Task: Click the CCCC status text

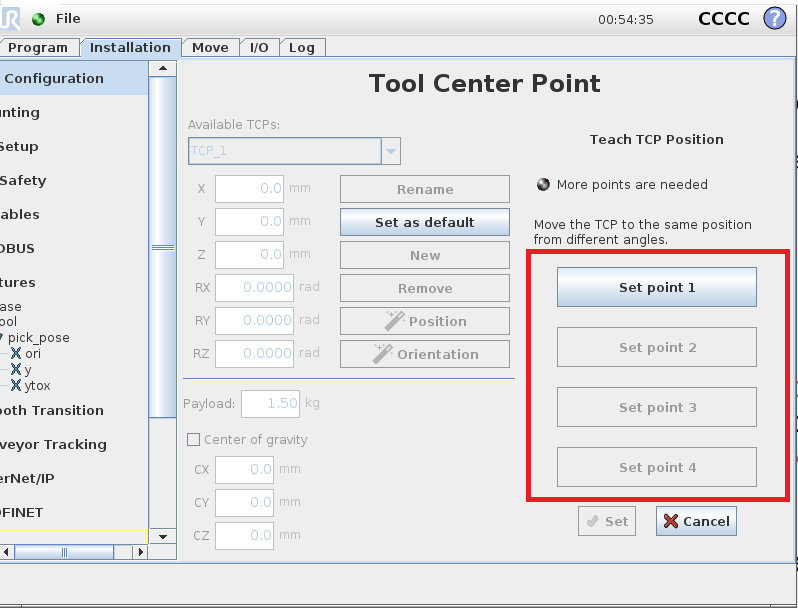Action: tap(724, 19)
